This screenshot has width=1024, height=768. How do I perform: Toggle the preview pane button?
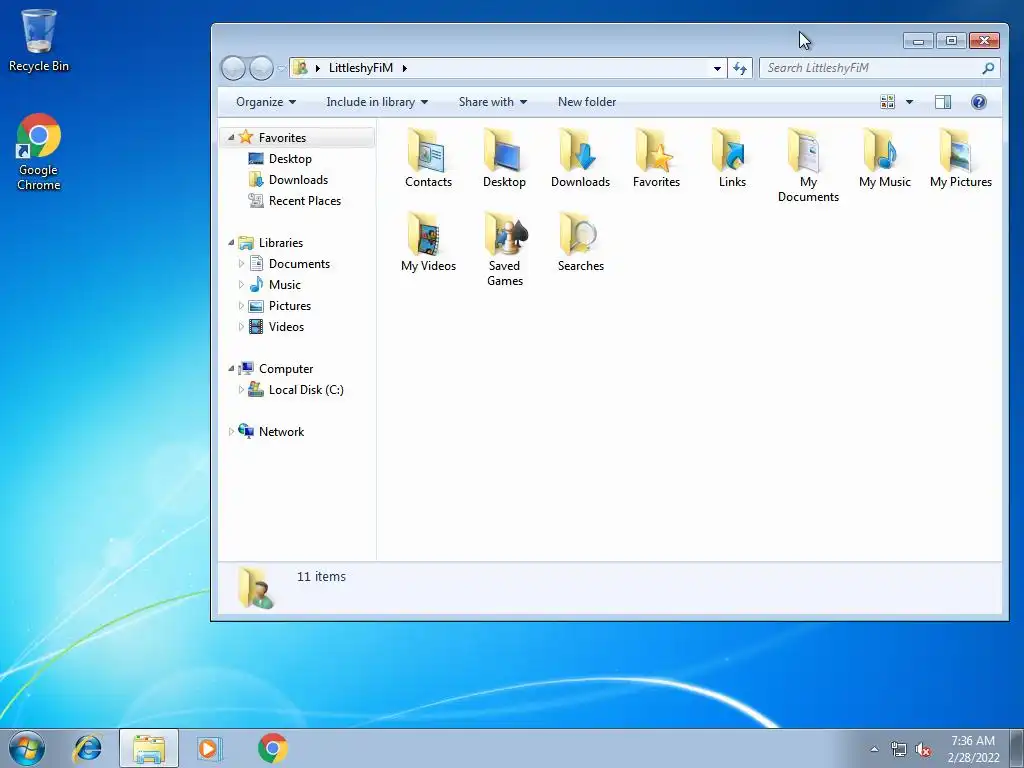pos(943,102)
